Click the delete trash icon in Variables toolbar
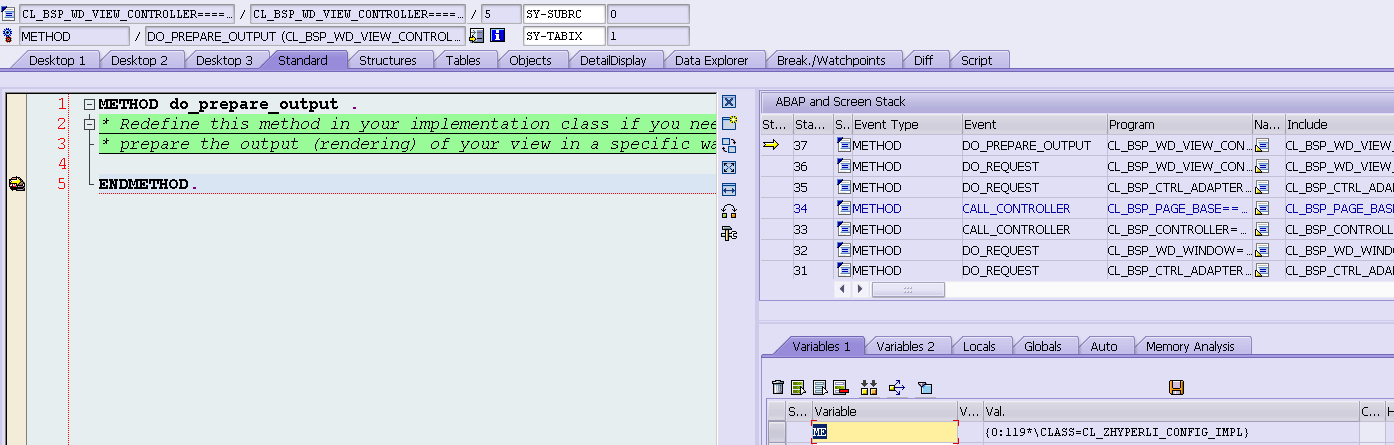This screenshot has height=445, width=1394. tap(778, 387)
